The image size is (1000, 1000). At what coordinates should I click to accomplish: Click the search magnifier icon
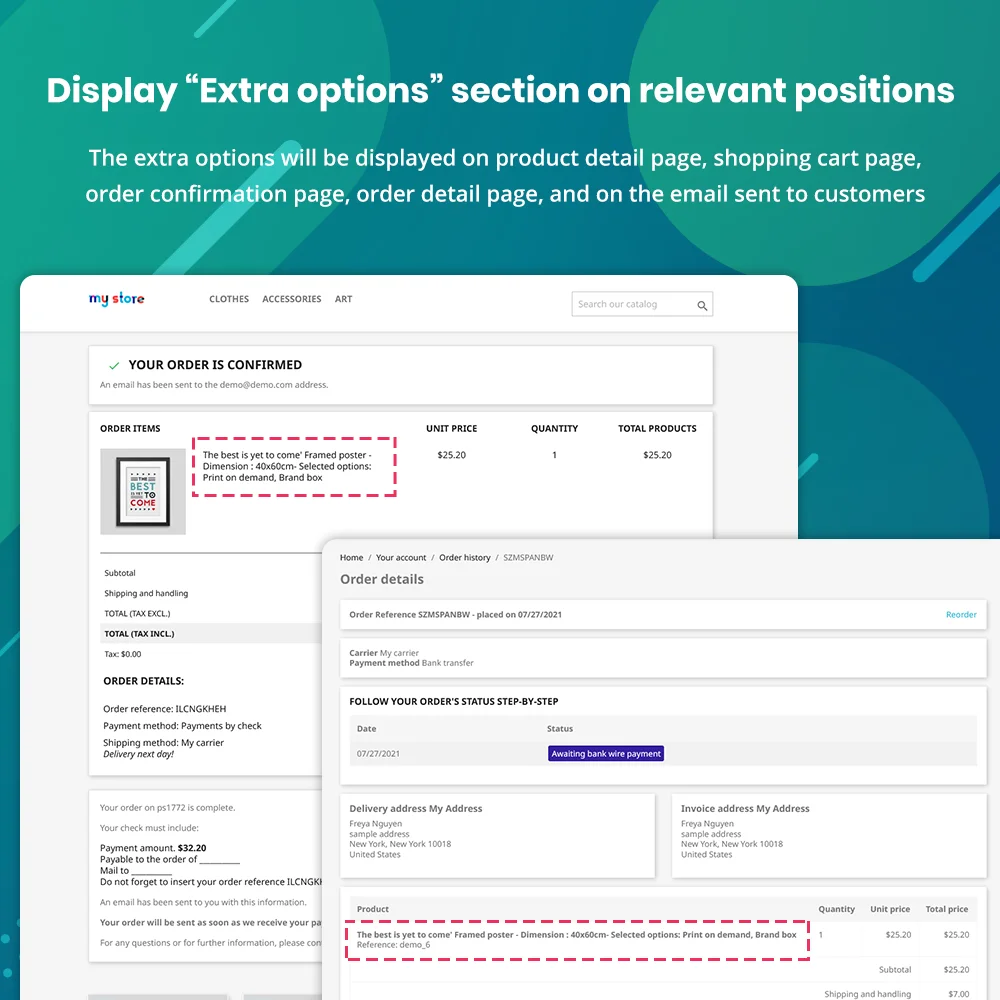tap(700, 304)
